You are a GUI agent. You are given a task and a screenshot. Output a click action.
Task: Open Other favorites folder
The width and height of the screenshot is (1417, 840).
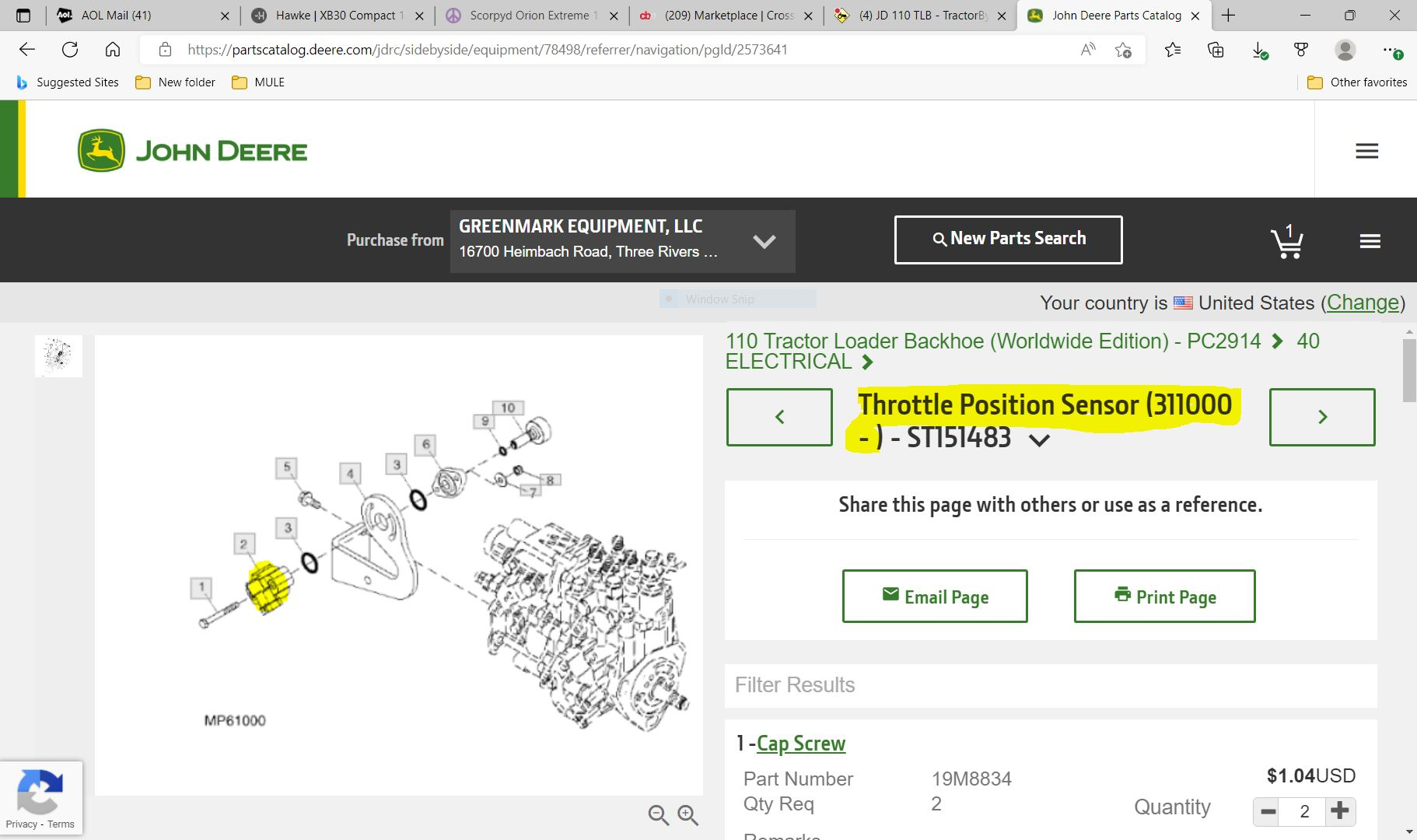pos(1357,82)
